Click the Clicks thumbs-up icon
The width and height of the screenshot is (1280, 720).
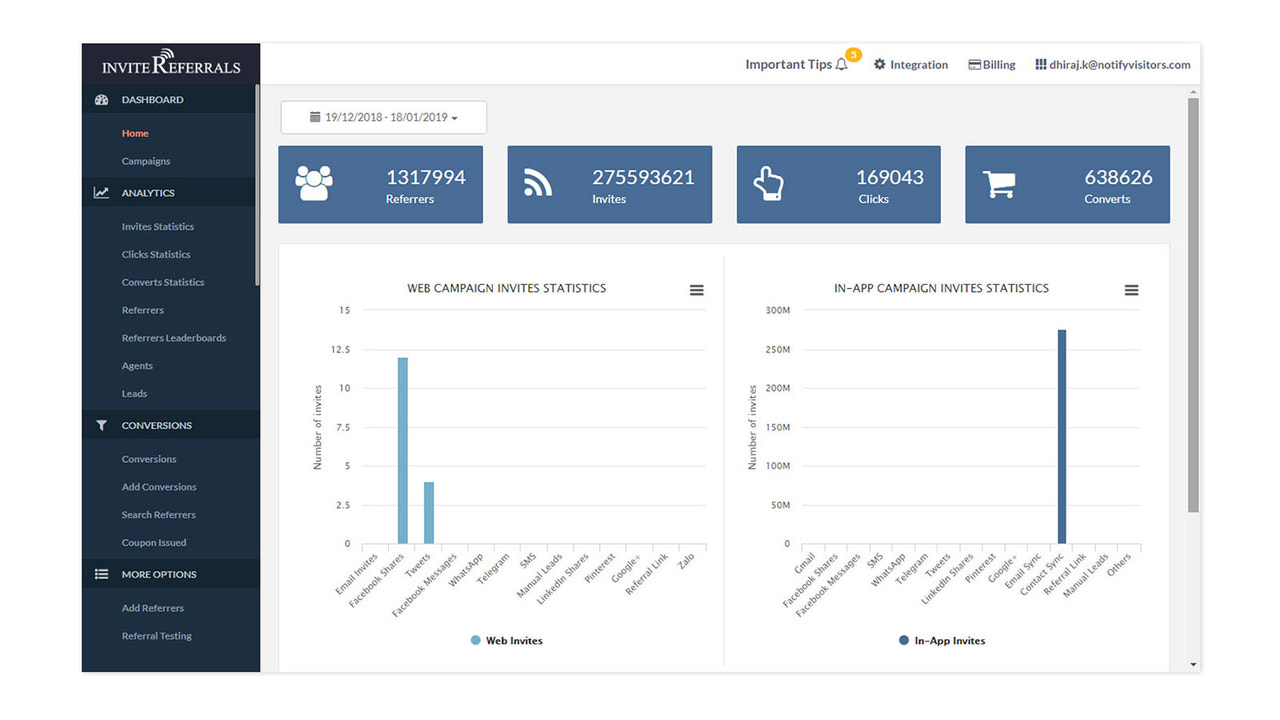[x=768, y=183]
